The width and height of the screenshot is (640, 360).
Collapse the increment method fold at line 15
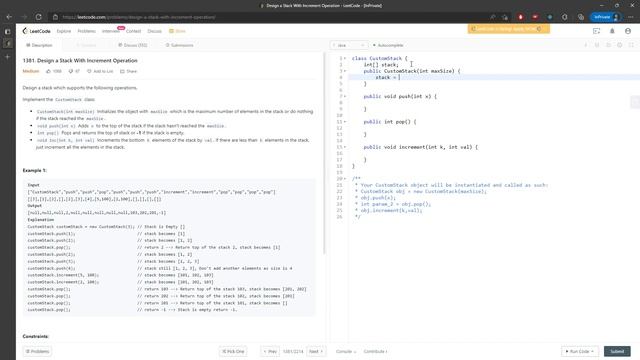click(345, 147)
